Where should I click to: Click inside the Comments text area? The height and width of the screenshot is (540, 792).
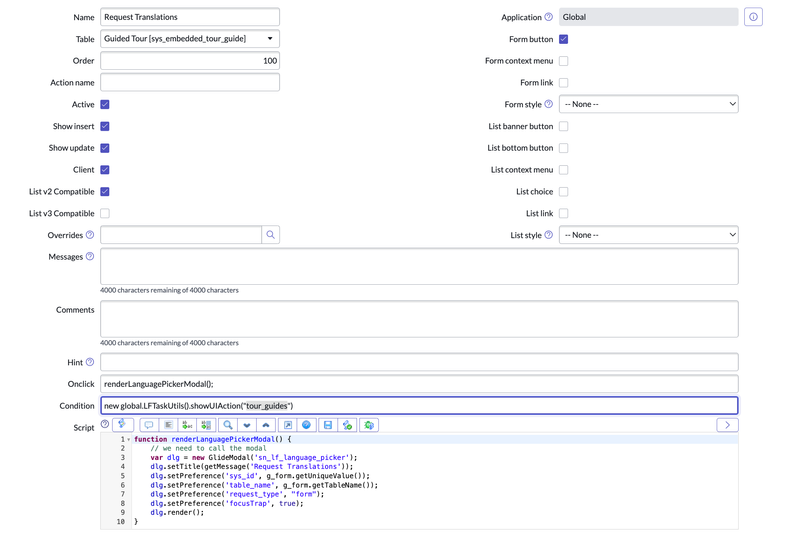[x=419, y=319]
